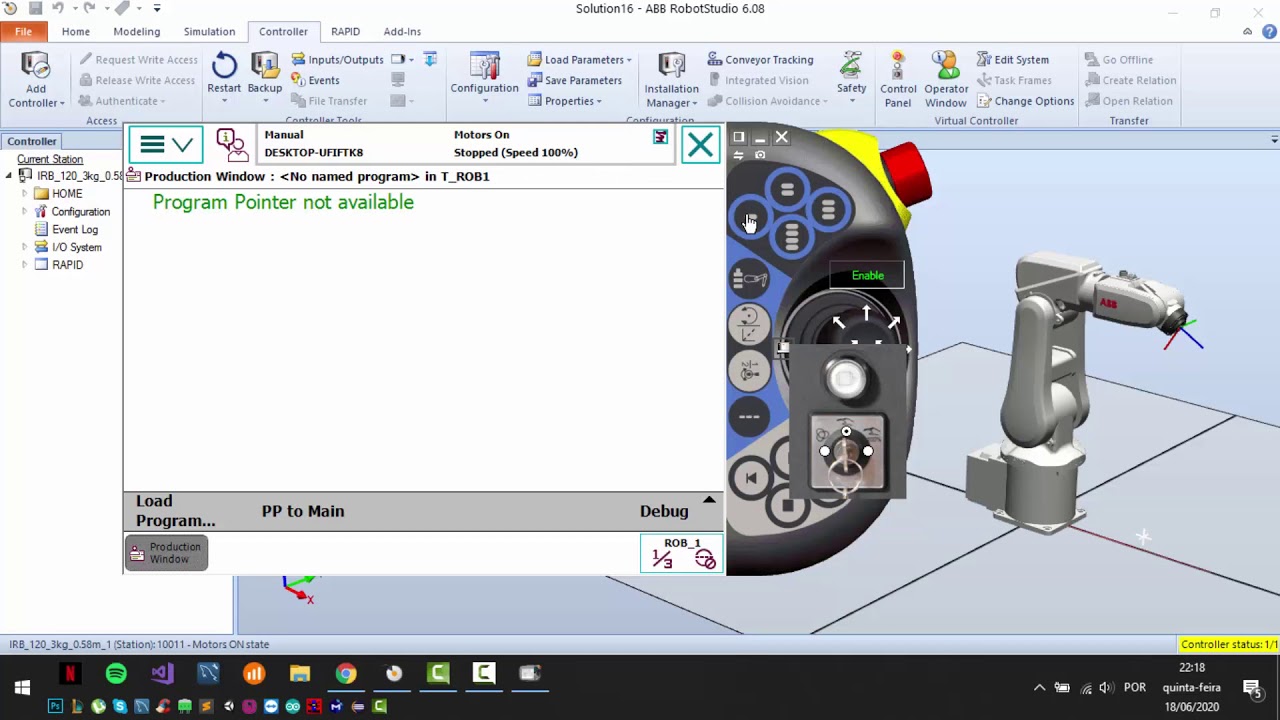Collapse the IRB_120 controller tree node
Image resolution: width=1280 pixels, height=720 pixels.
coord(9,176)
